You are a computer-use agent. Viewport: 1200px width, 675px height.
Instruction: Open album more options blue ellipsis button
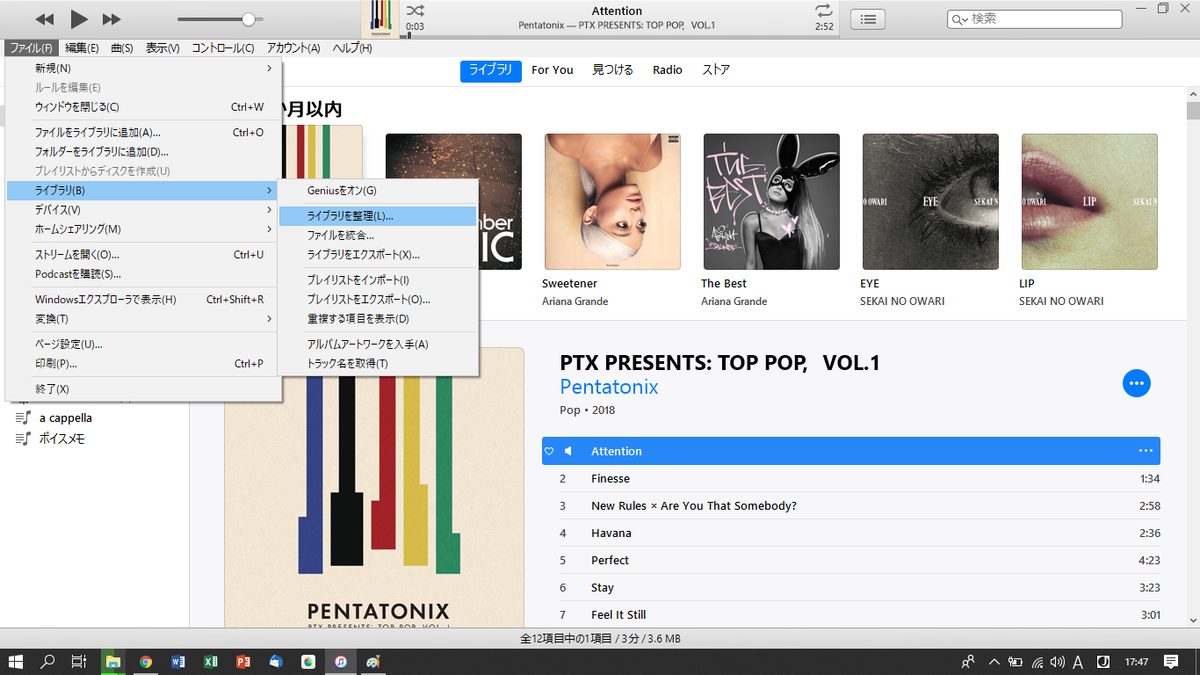[x=1137, y=383]
